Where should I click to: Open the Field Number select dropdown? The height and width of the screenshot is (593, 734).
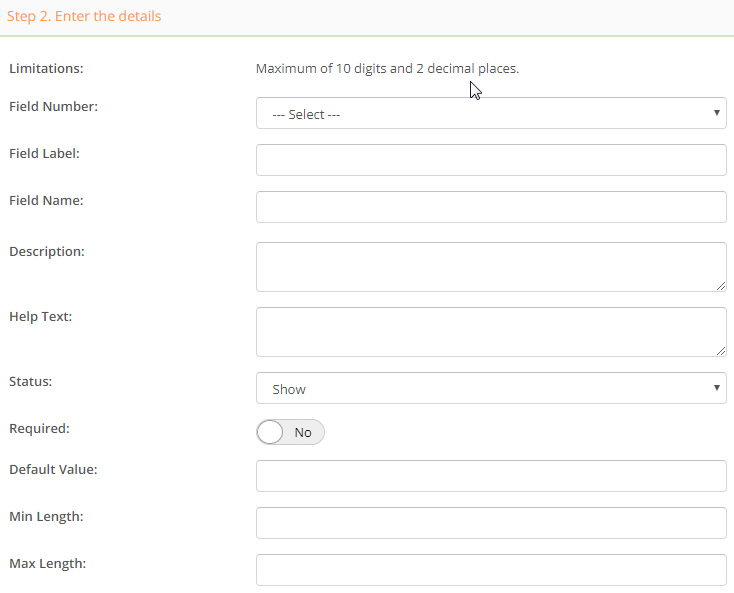click(491, 113)
